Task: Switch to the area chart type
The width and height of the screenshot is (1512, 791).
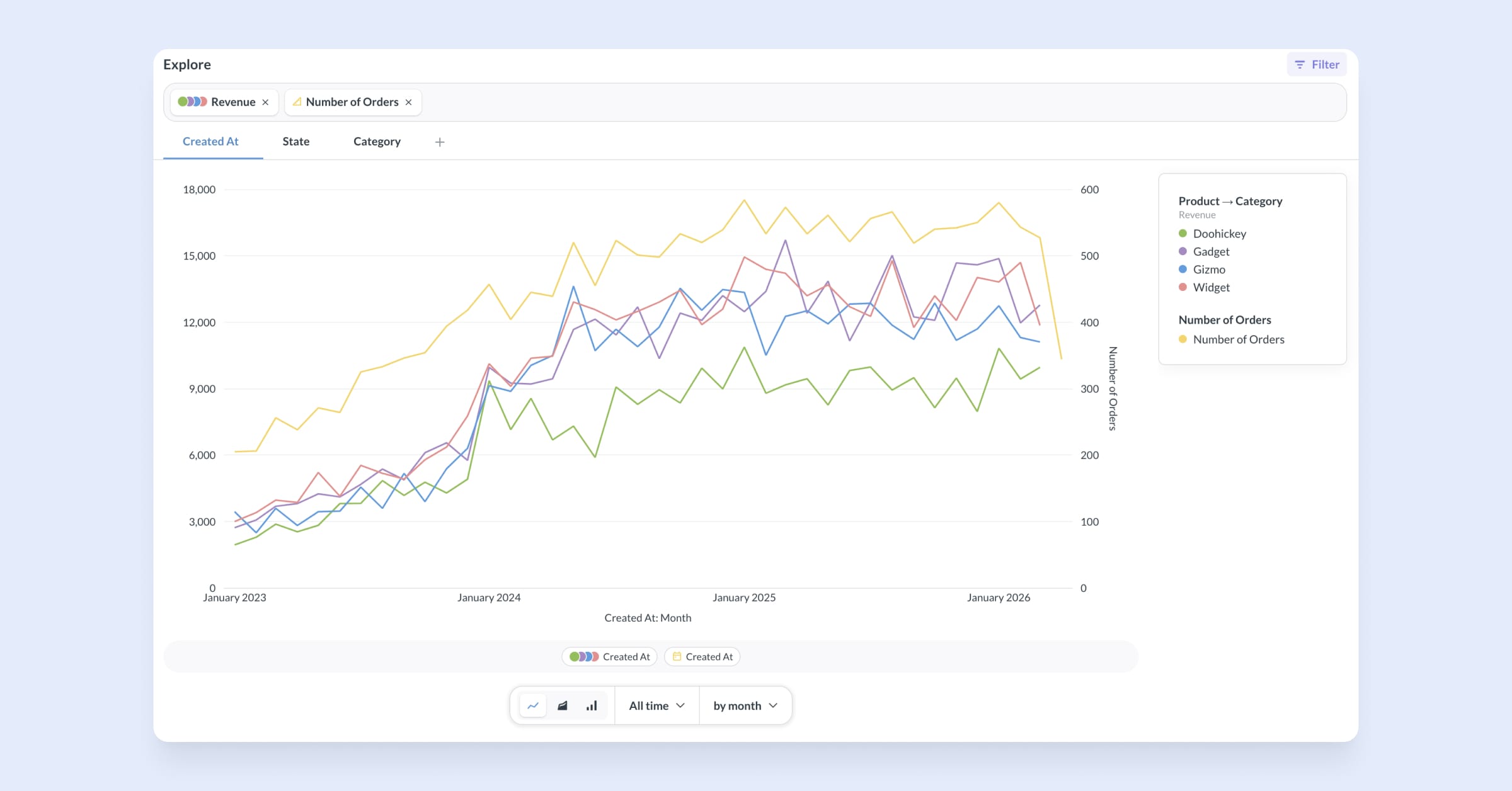Action: tap(562, 705)
